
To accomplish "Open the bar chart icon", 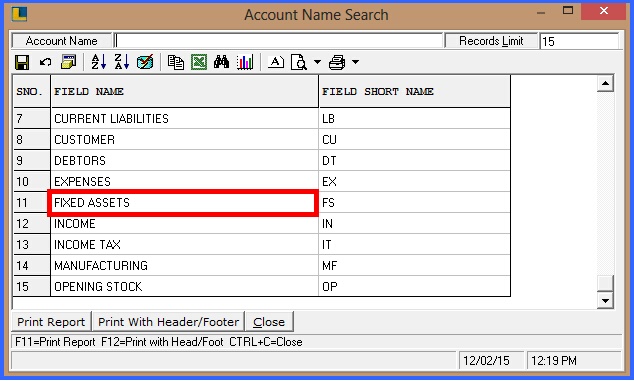I will click(x=245, y=62).
